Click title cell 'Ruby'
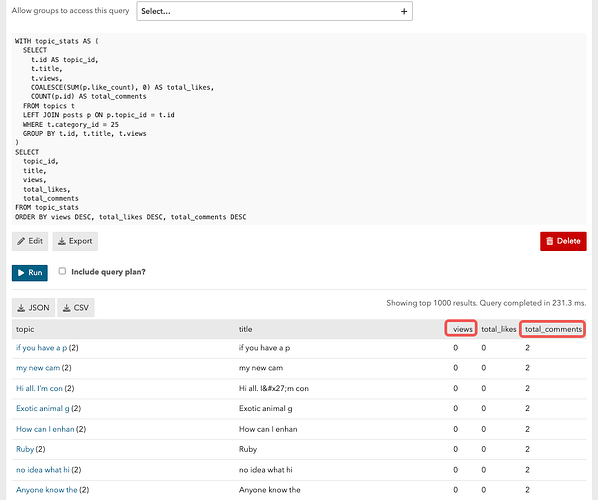 [x=248, y=449]
